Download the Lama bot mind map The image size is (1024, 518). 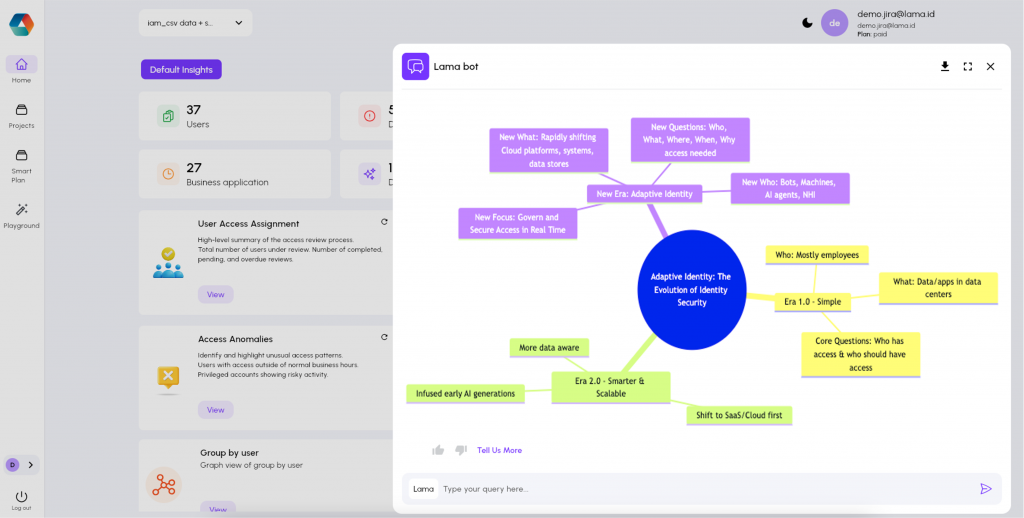coord(945,67)
